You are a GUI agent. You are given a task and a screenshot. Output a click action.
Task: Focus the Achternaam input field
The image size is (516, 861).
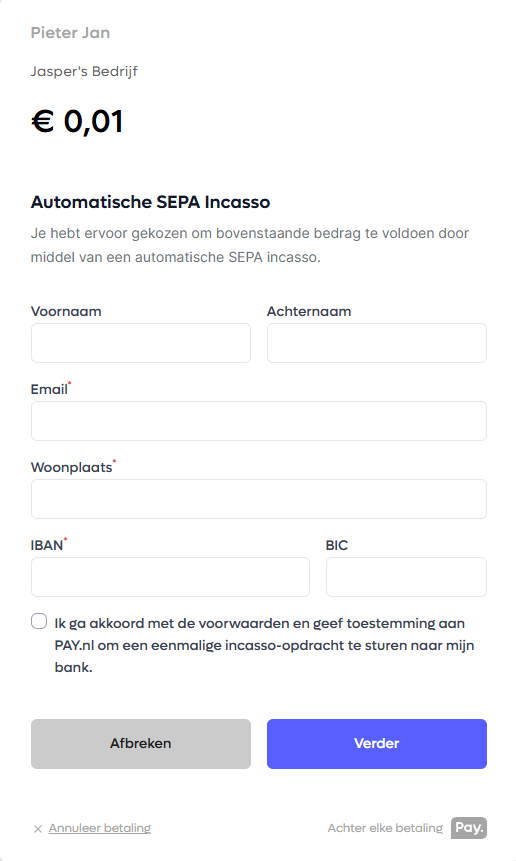coord(377,343)
